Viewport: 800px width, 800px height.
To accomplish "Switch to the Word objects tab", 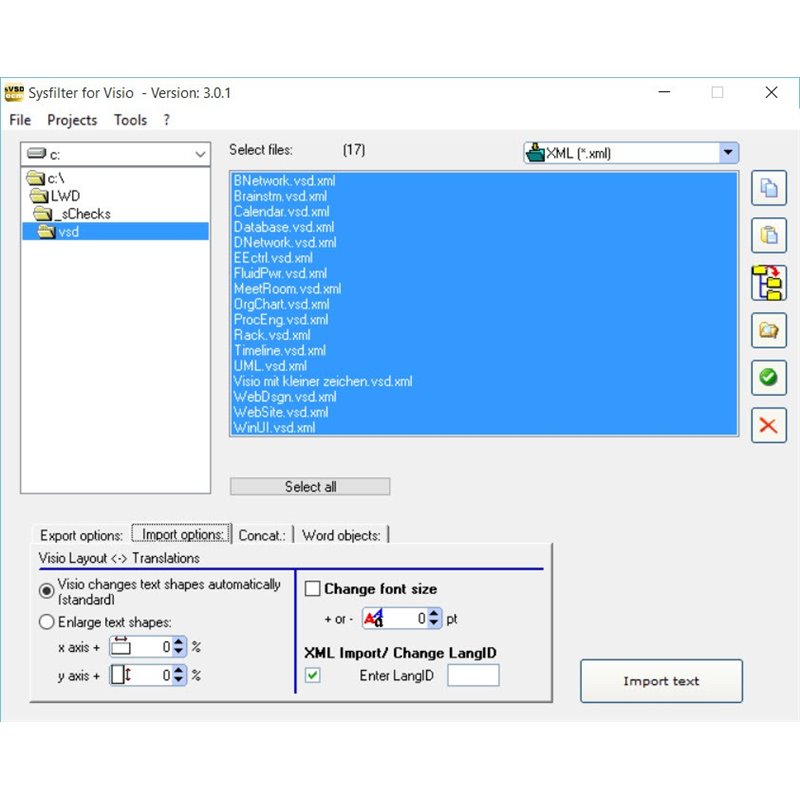I will coord(341,535).
